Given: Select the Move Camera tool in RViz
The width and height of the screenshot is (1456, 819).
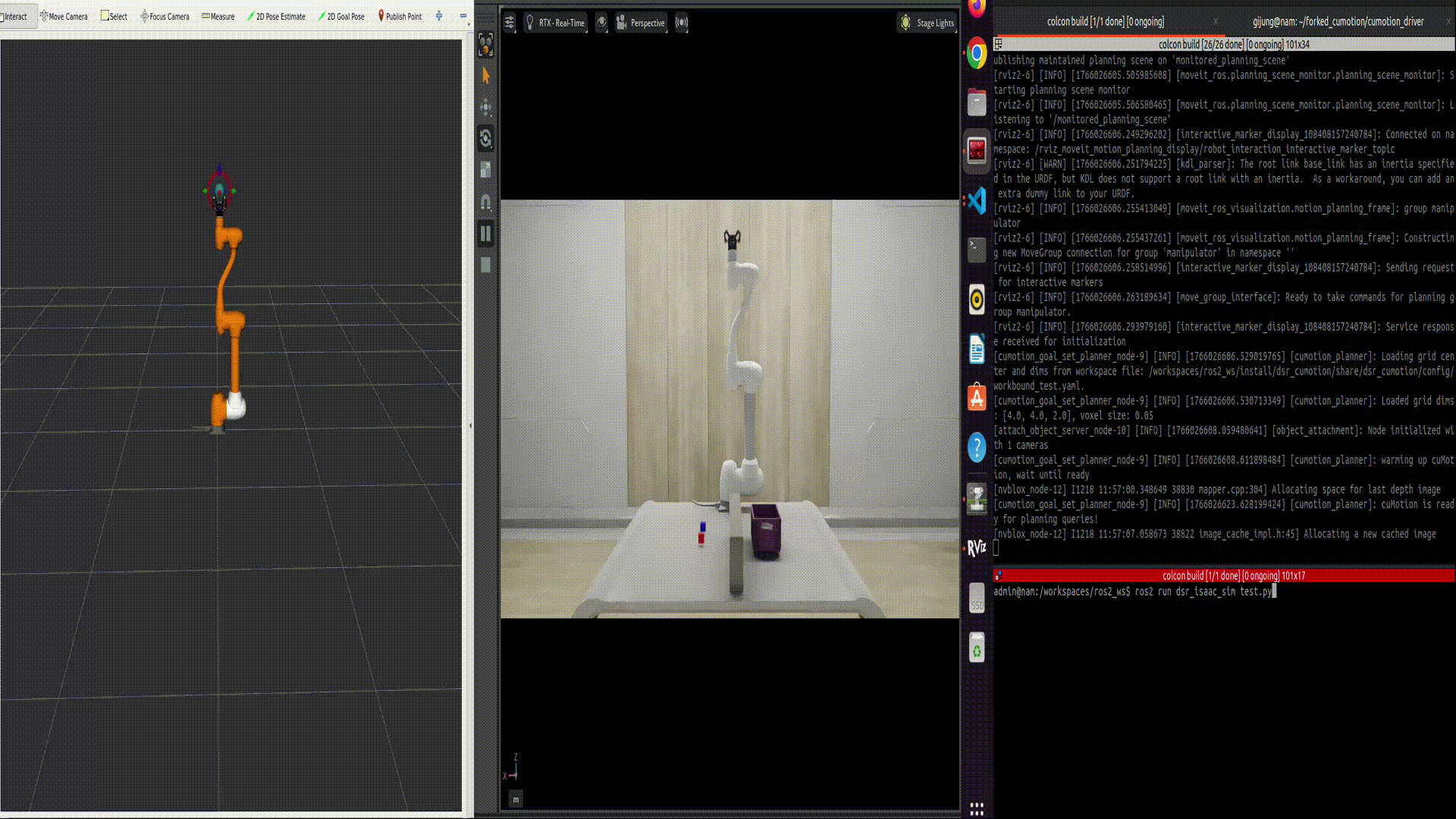Looking at the screenshot, I should point(64,16).
